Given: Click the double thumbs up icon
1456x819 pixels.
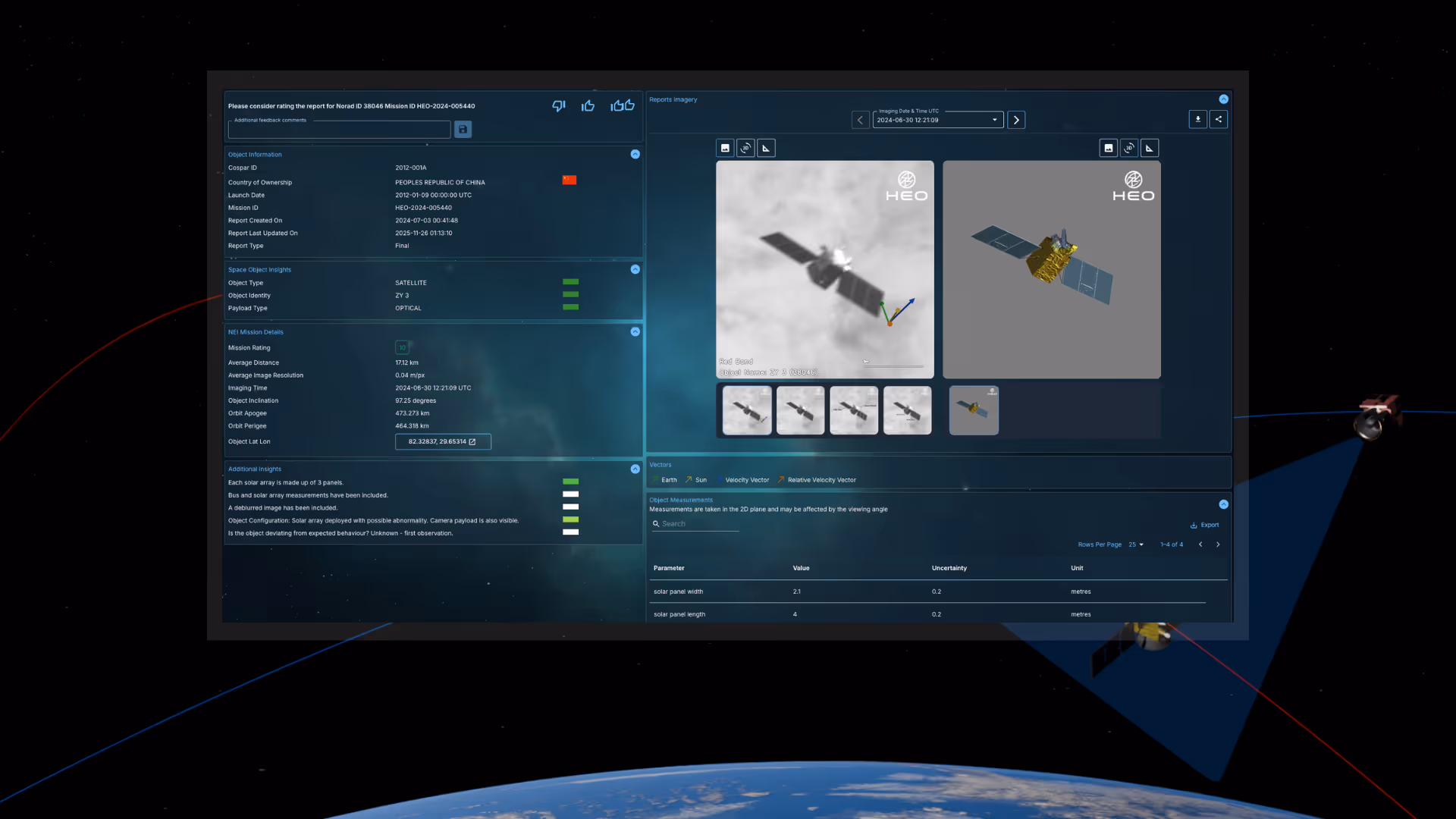Looking at the screenshot, I should tap(623, 106).
